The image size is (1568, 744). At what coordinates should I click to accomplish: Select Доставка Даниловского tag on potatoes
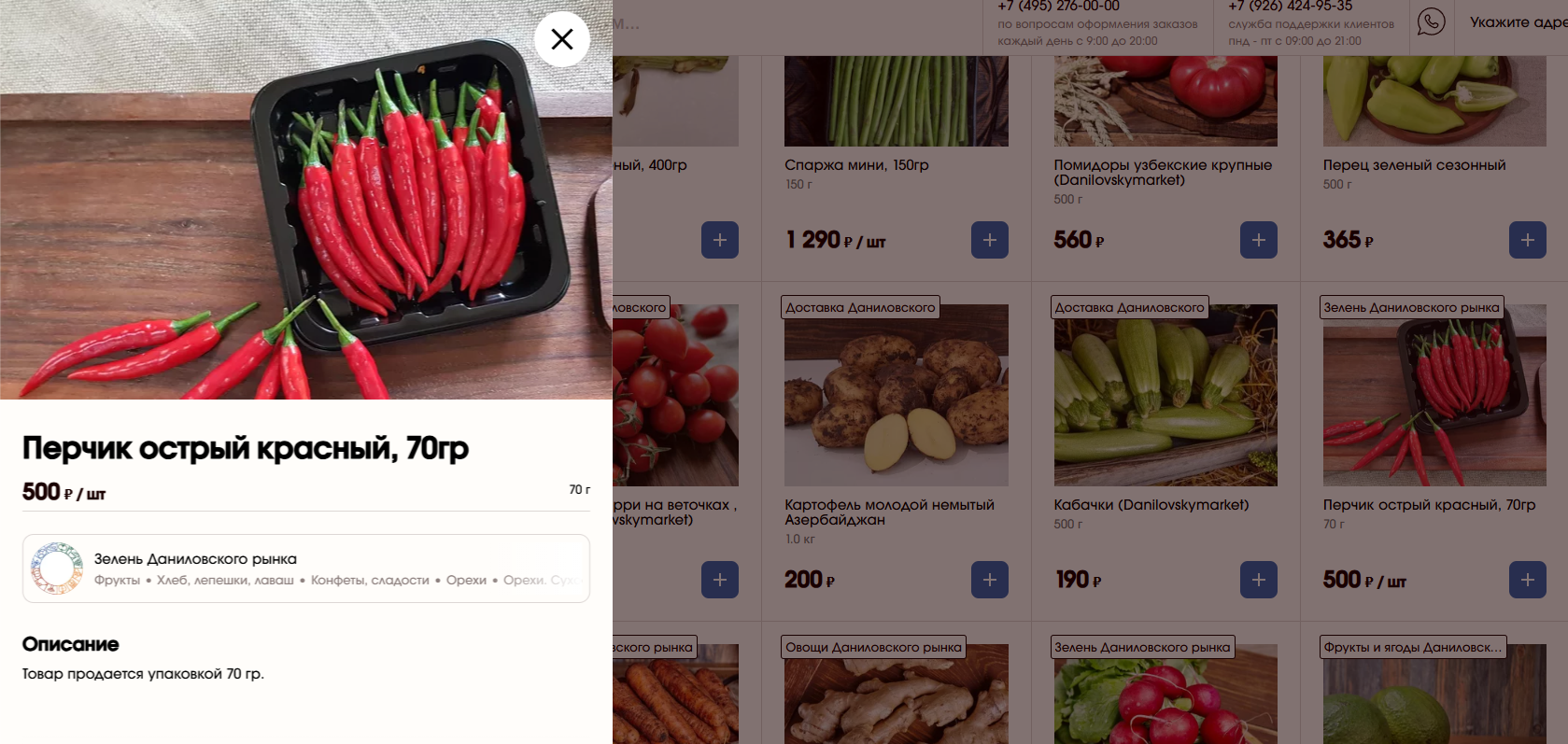(860, 307)
